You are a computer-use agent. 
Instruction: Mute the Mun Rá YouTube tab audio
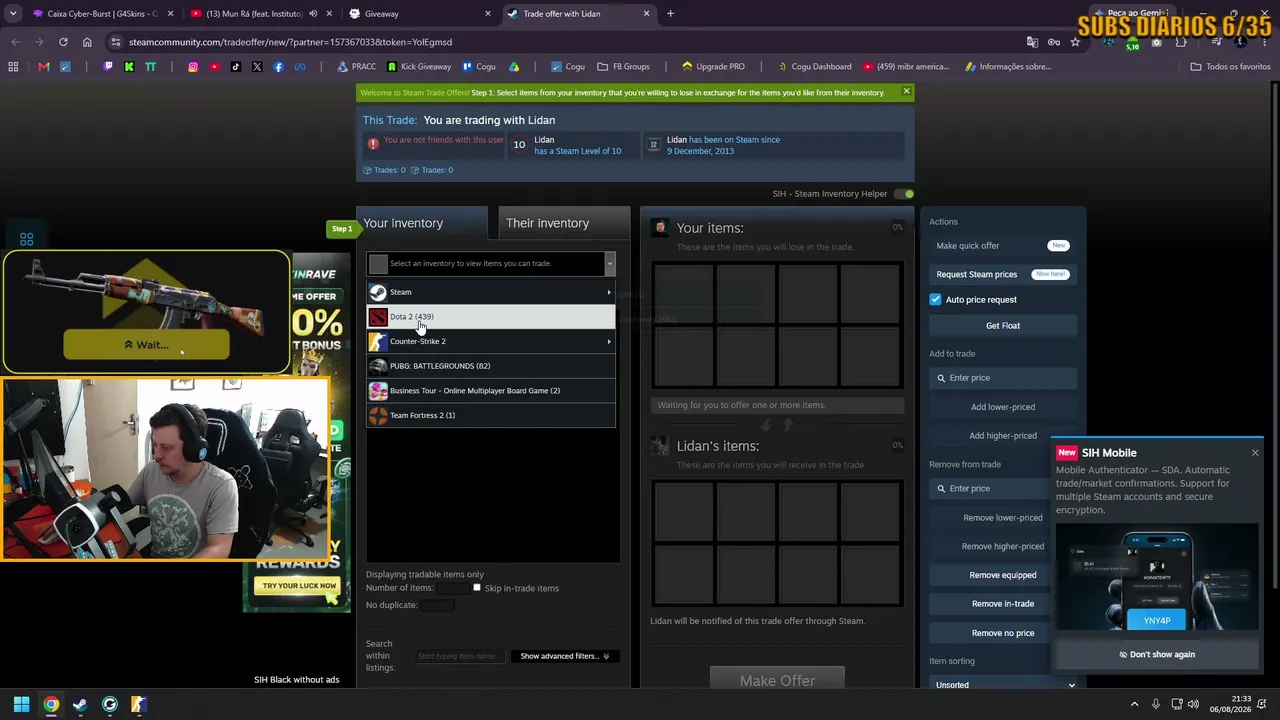tap(313, 14)
